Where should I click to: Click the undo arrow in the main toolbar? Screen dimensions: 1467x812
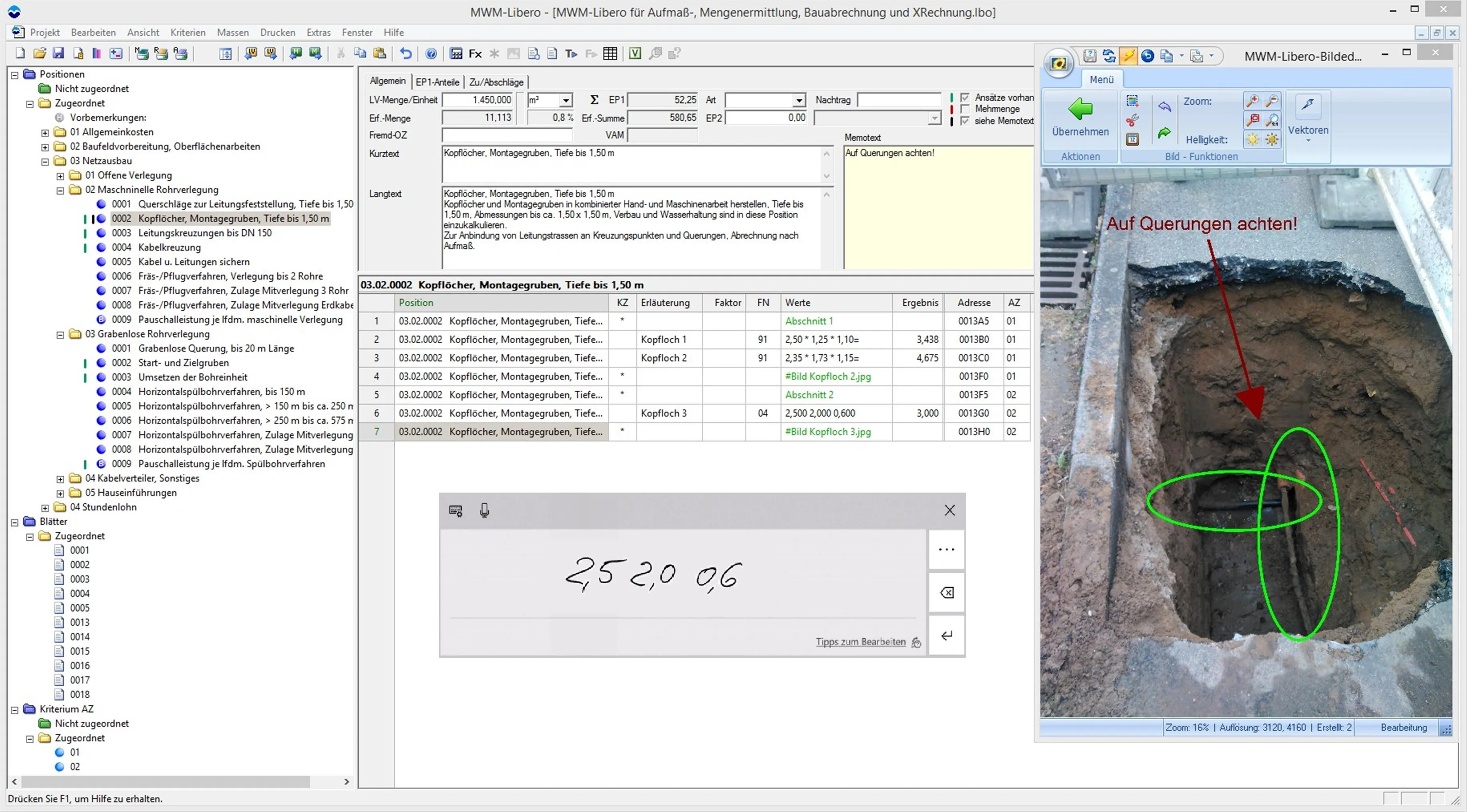(x=406, y=54)
